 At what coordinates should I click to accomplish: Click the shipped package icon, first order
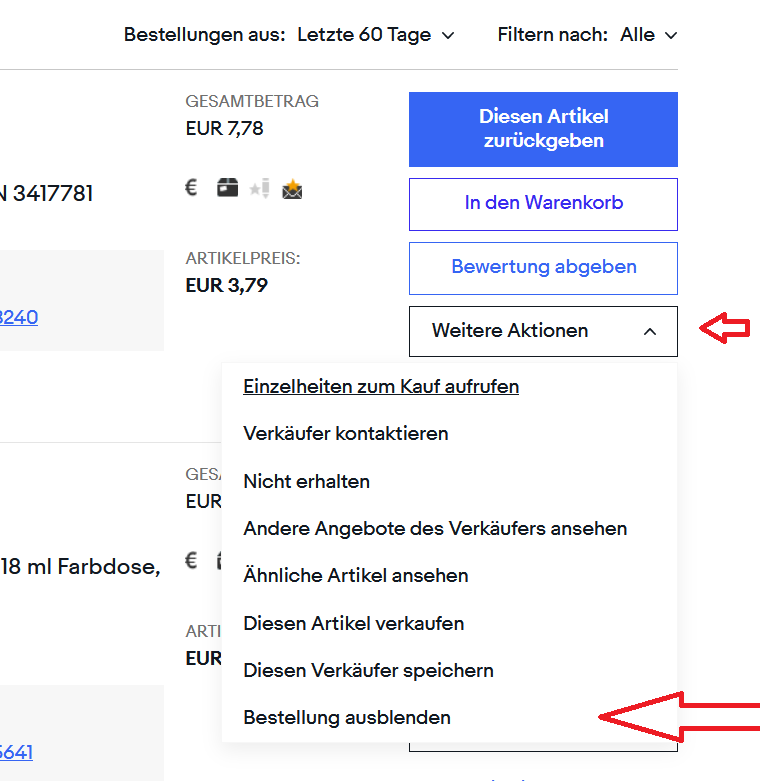[x=228, y=187]
